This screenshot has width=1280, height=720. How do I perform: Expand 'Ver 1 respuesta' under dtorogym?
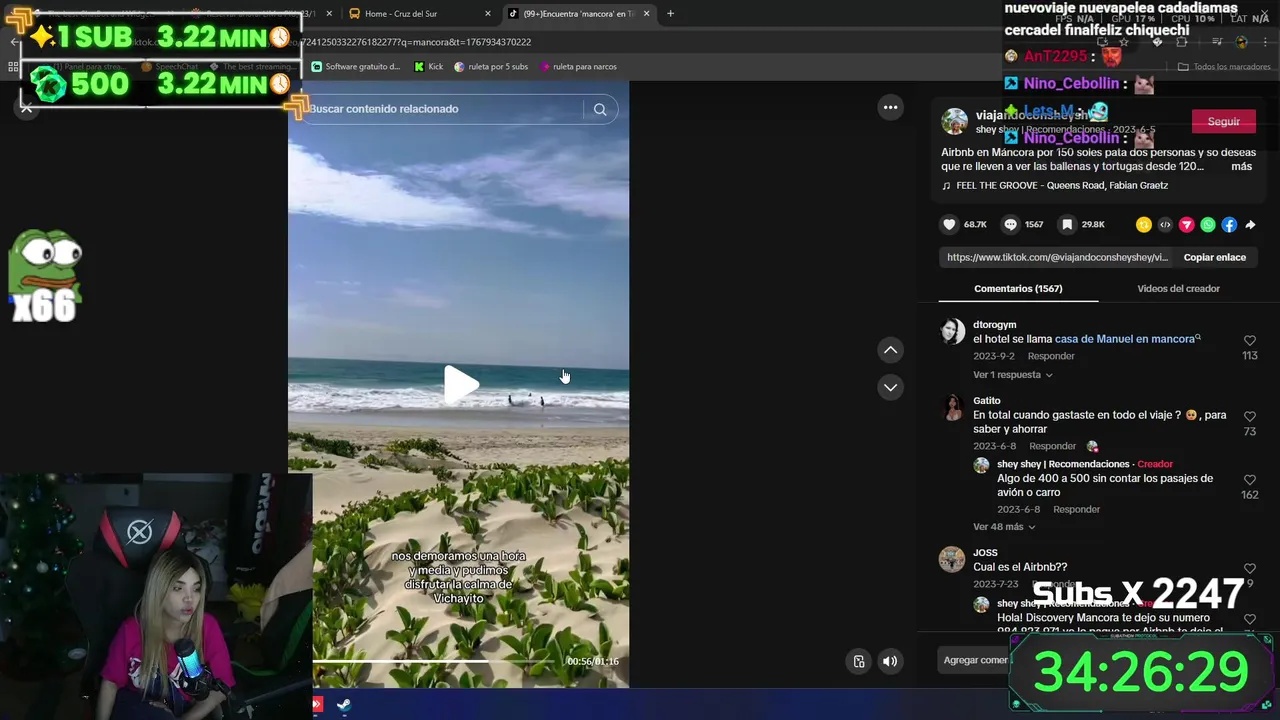(x=1012, y=375)
